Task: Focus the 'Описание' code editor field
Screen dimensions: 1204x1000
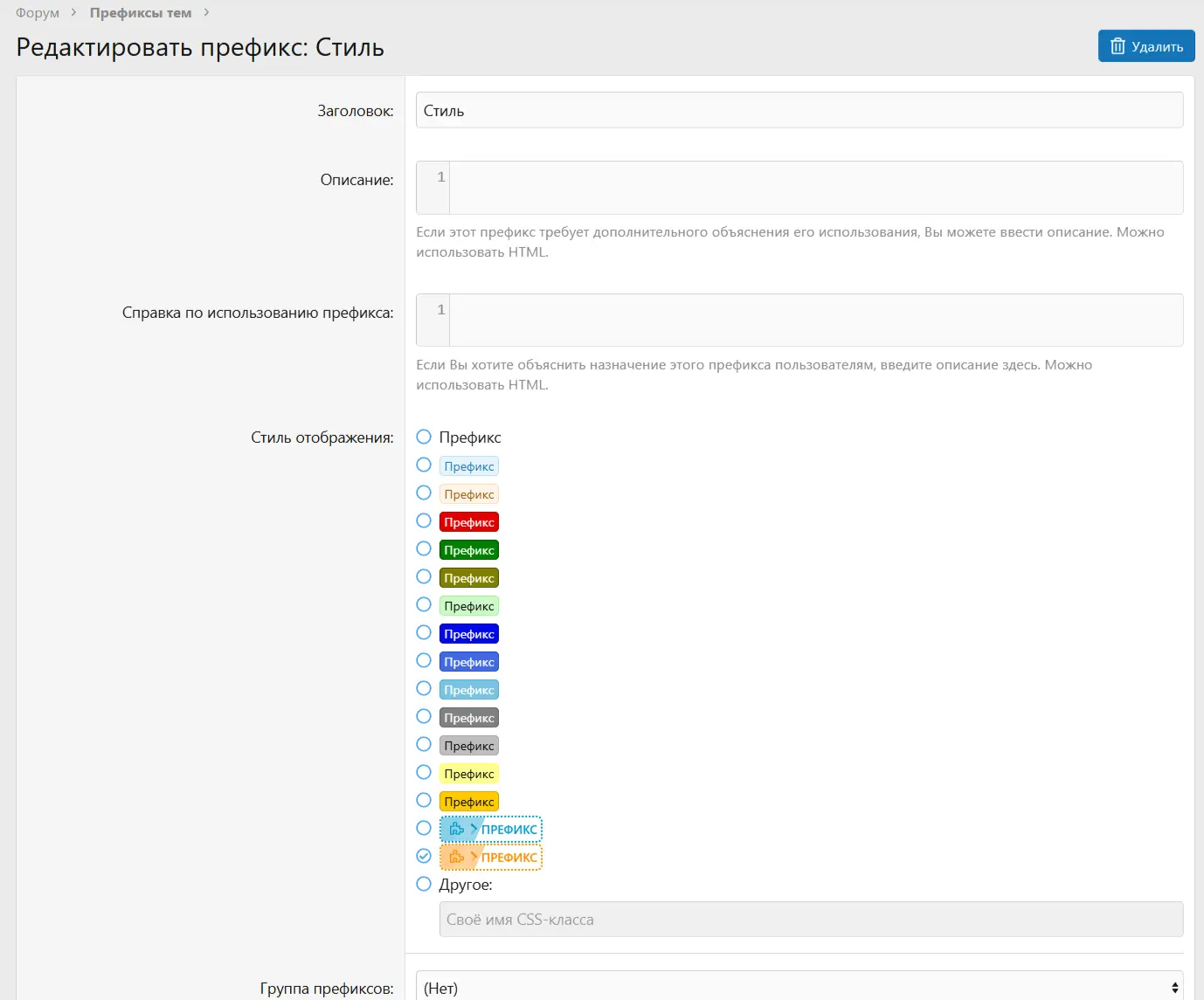Action: point(814,188)
